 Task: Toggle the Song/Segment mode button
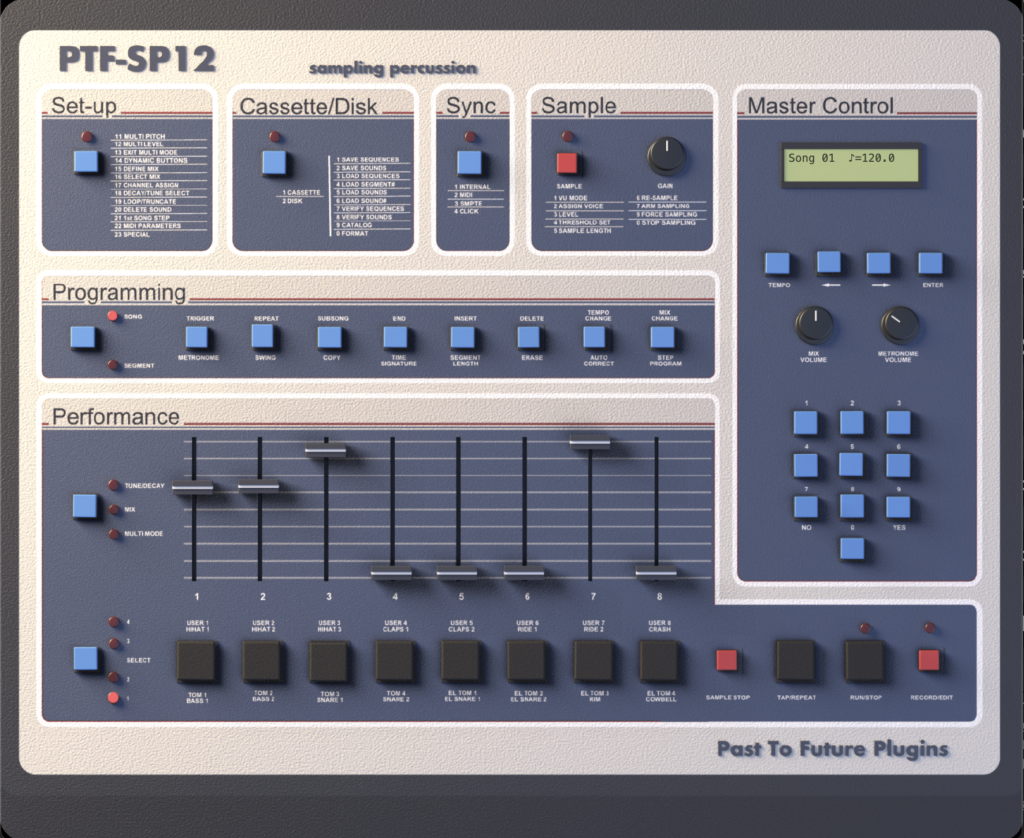[x=82, y=338]
